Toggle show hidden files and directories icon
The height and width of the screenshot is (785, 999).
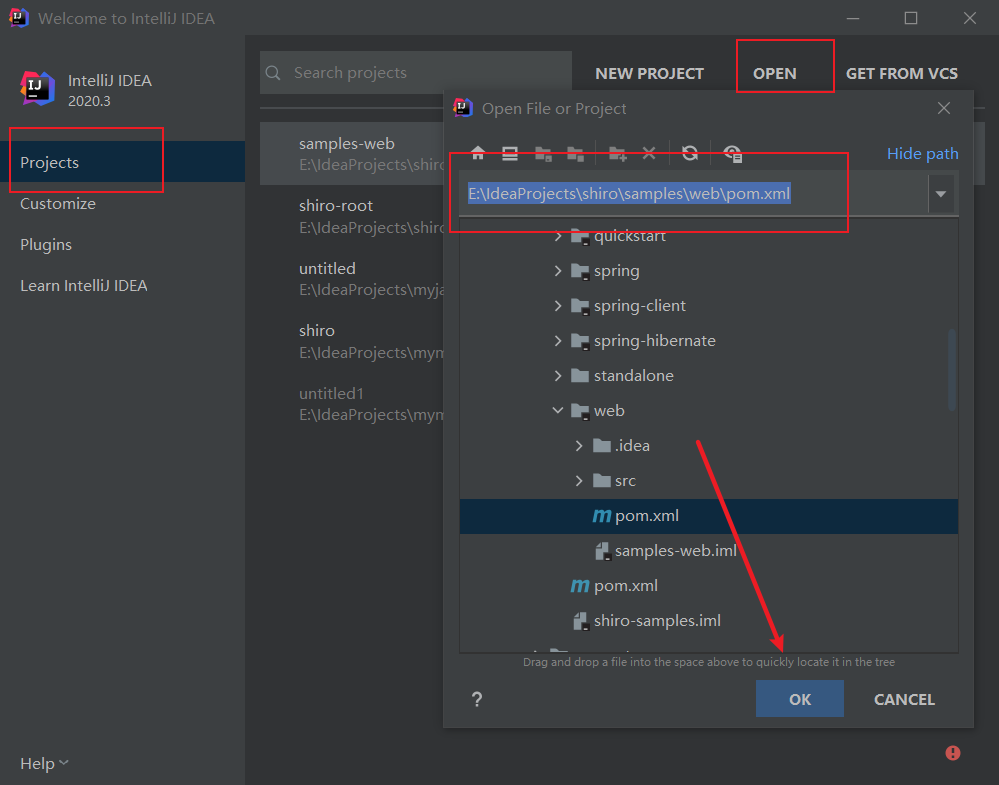click(732, 154)
